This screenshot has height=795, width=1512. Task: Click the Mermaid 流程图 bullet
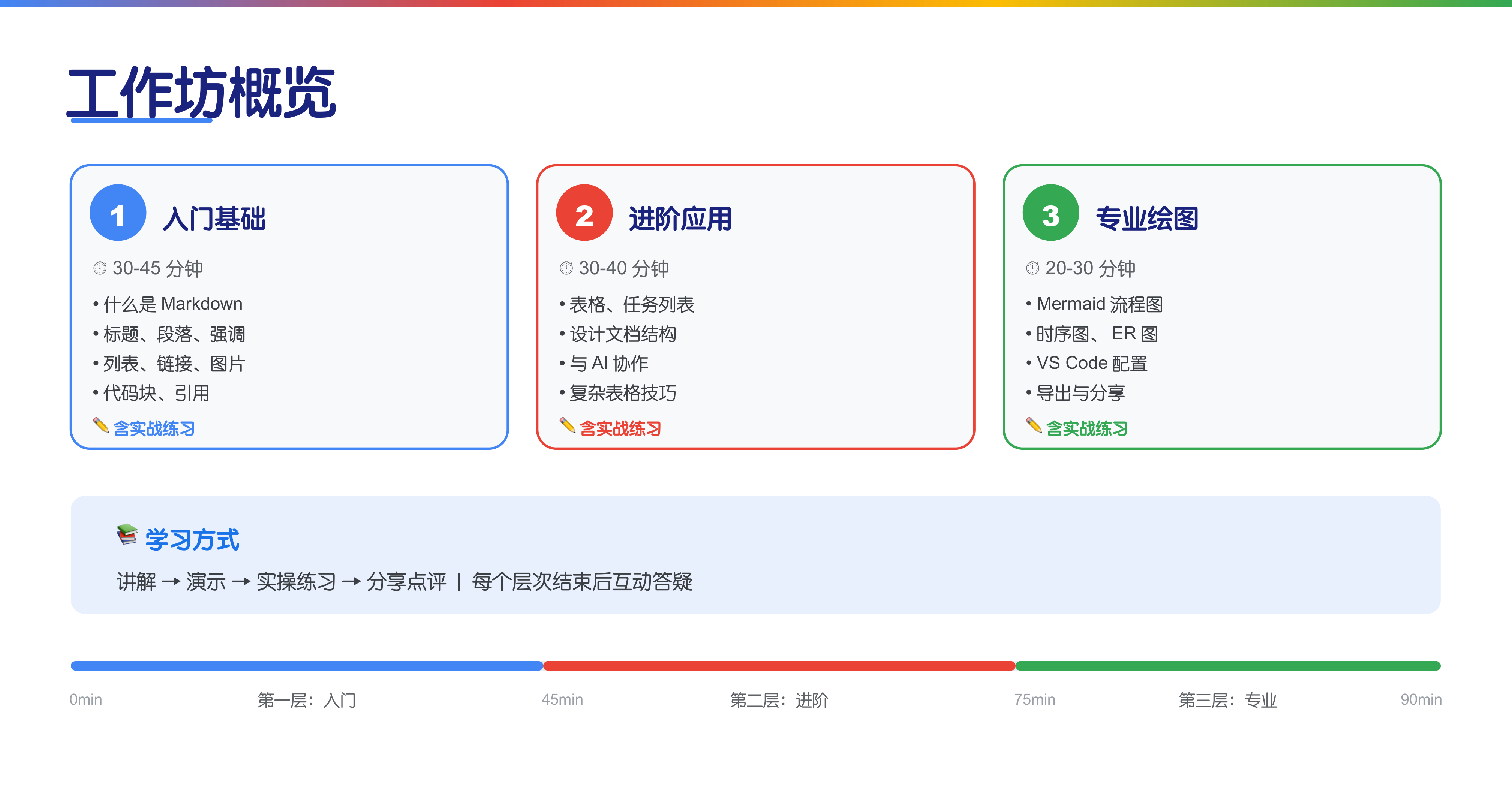point(1095,304)
